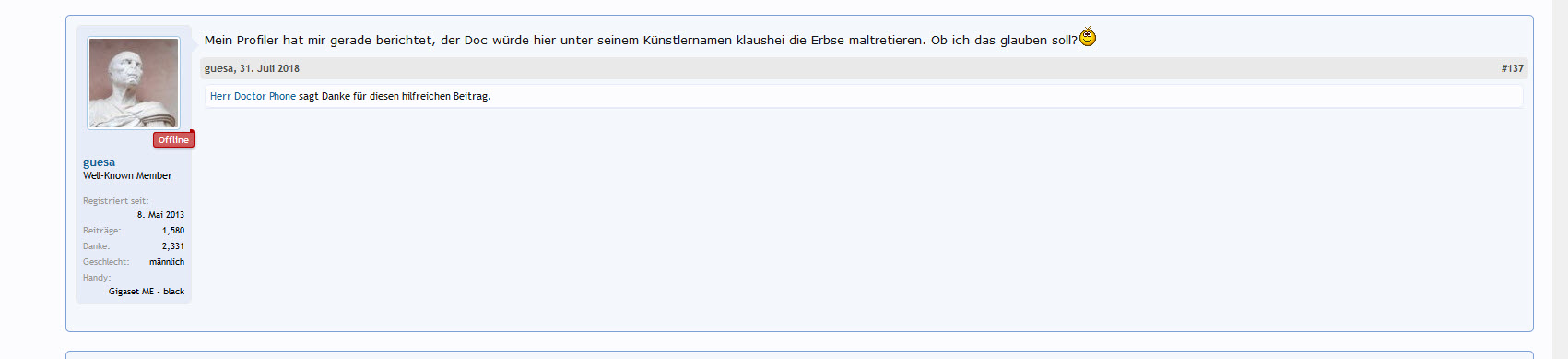Click the 31. Juli 2018 post date
The image size is (1568, 359).
click(269, 68)
